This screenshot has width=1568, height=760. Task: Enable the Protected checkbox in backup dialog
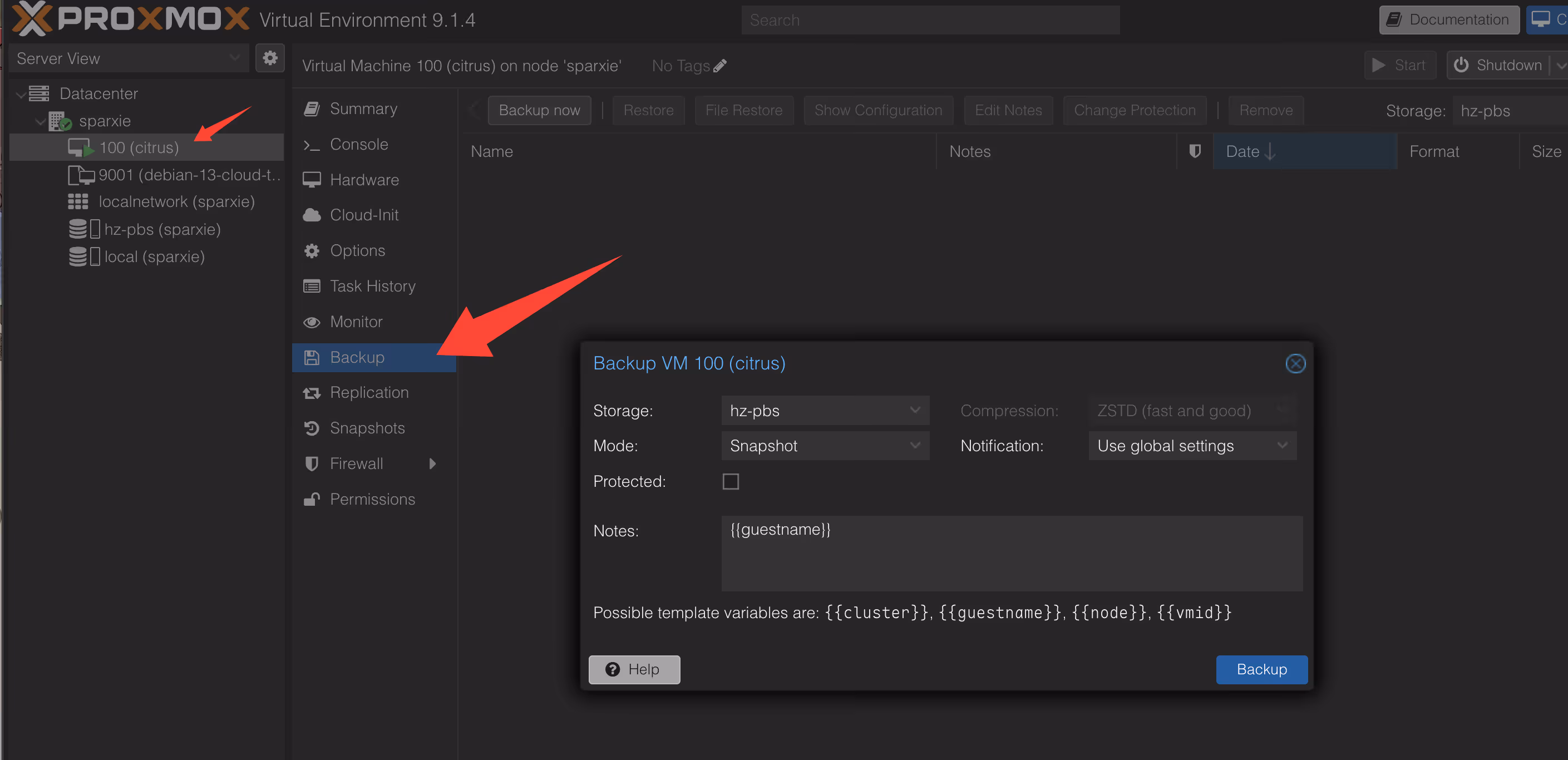pos(731,481)
